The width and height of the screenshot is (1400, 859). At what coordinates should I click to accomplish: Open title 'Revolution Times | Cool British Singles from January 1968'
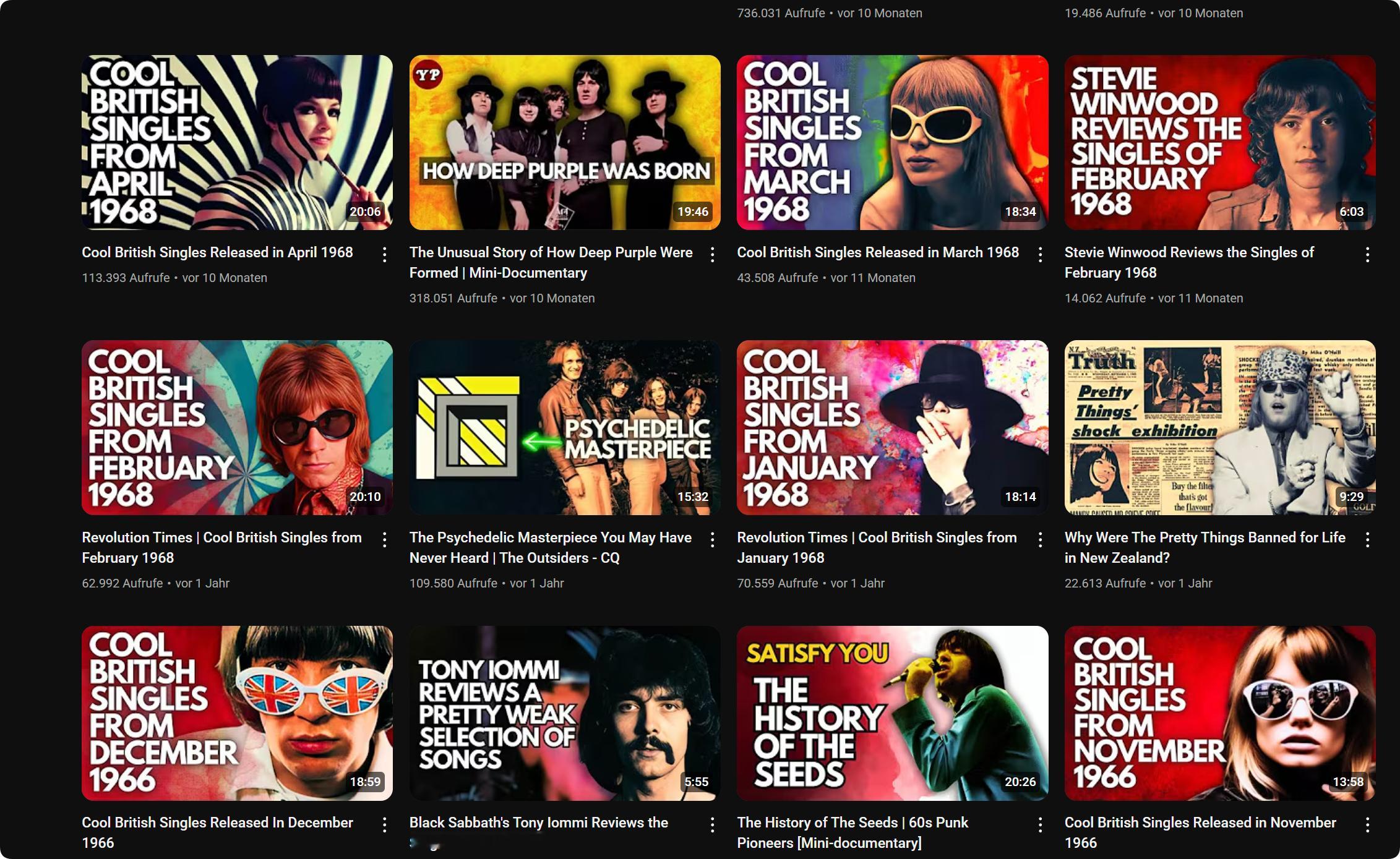877,547
